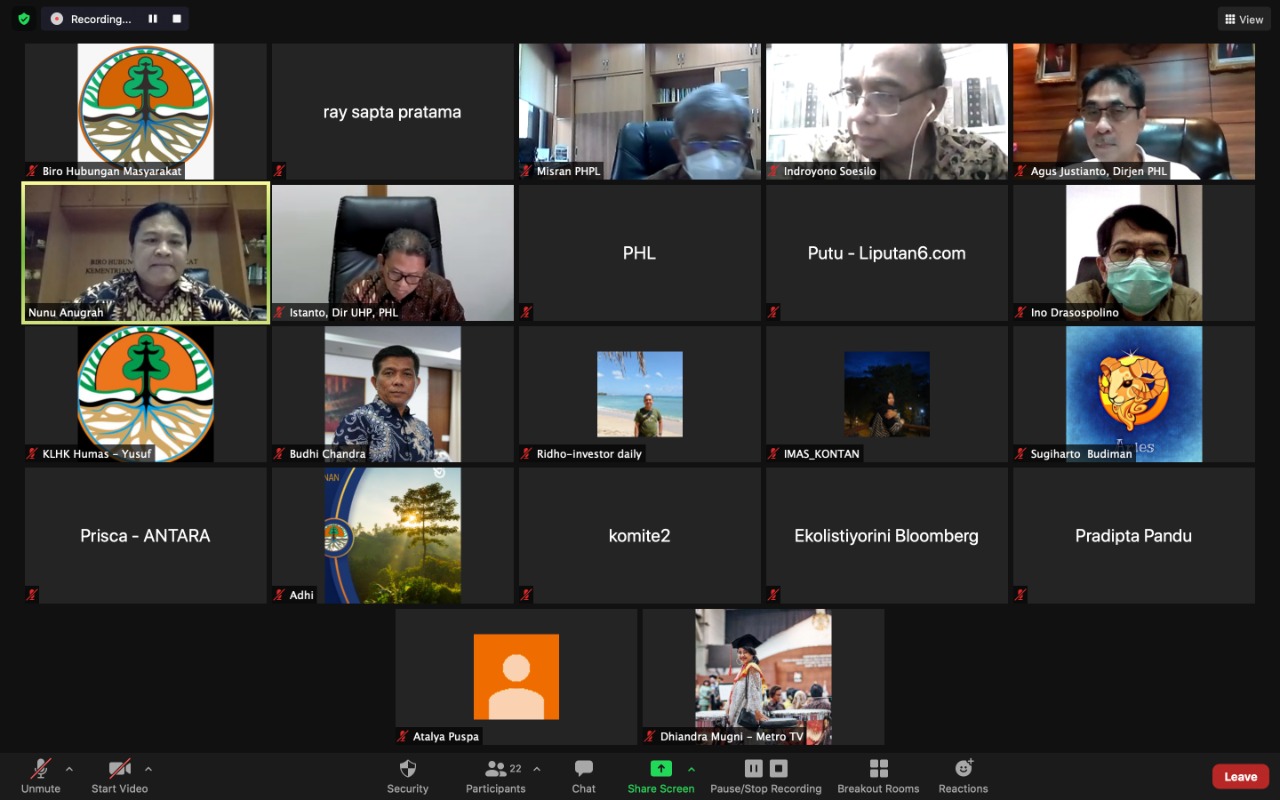Viewport: 1280px width, 800px height.
Task: Select Agus Justianto's video tile
Action: [x=1134, y=111]
